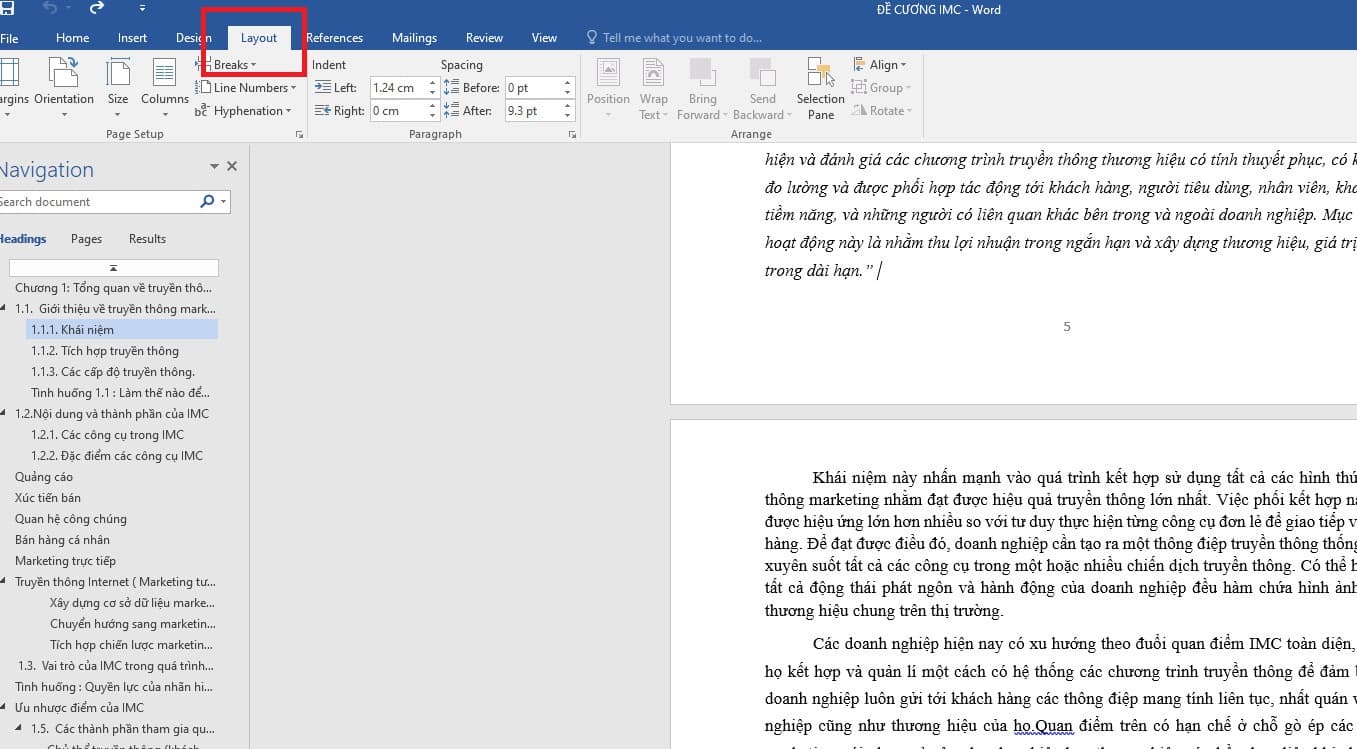This screenshot has width=1357, height=749.
Task: Click the Undo arrow in Quick Access toolbar
Action: [x=50, y=9]
